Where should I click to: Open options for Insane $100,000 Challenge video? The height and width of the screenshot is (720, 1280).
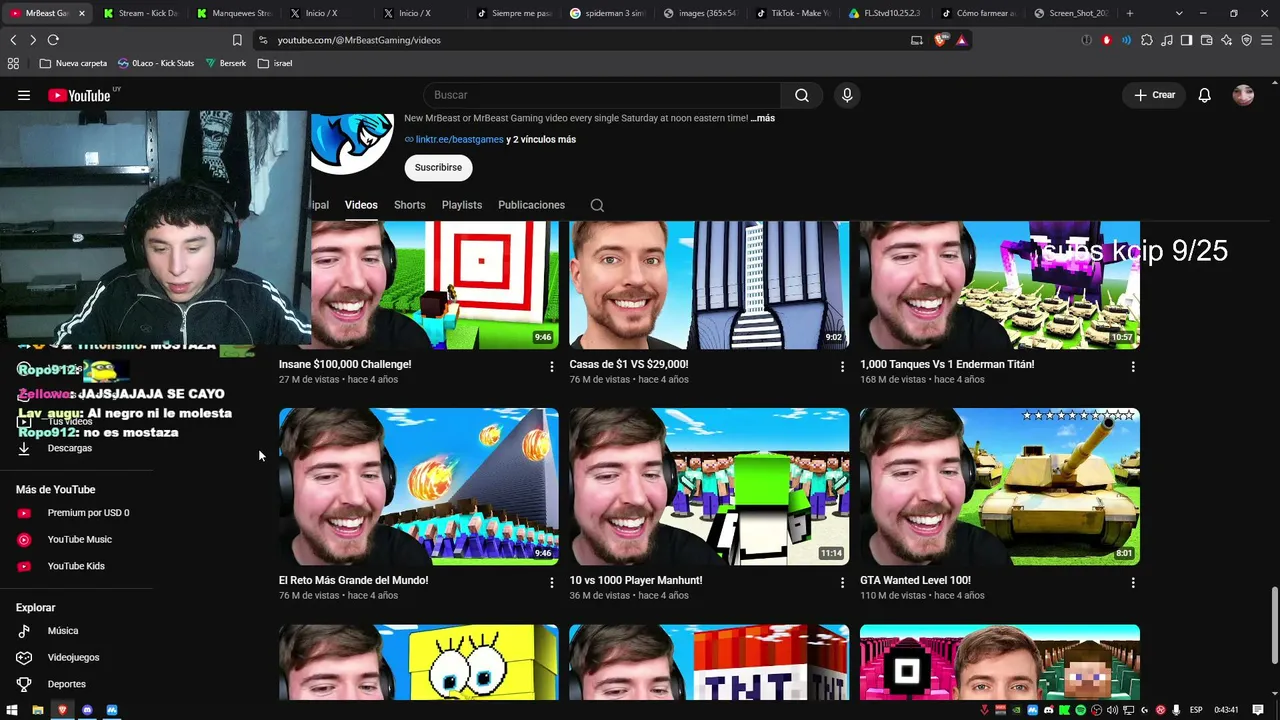click(551, 367)
